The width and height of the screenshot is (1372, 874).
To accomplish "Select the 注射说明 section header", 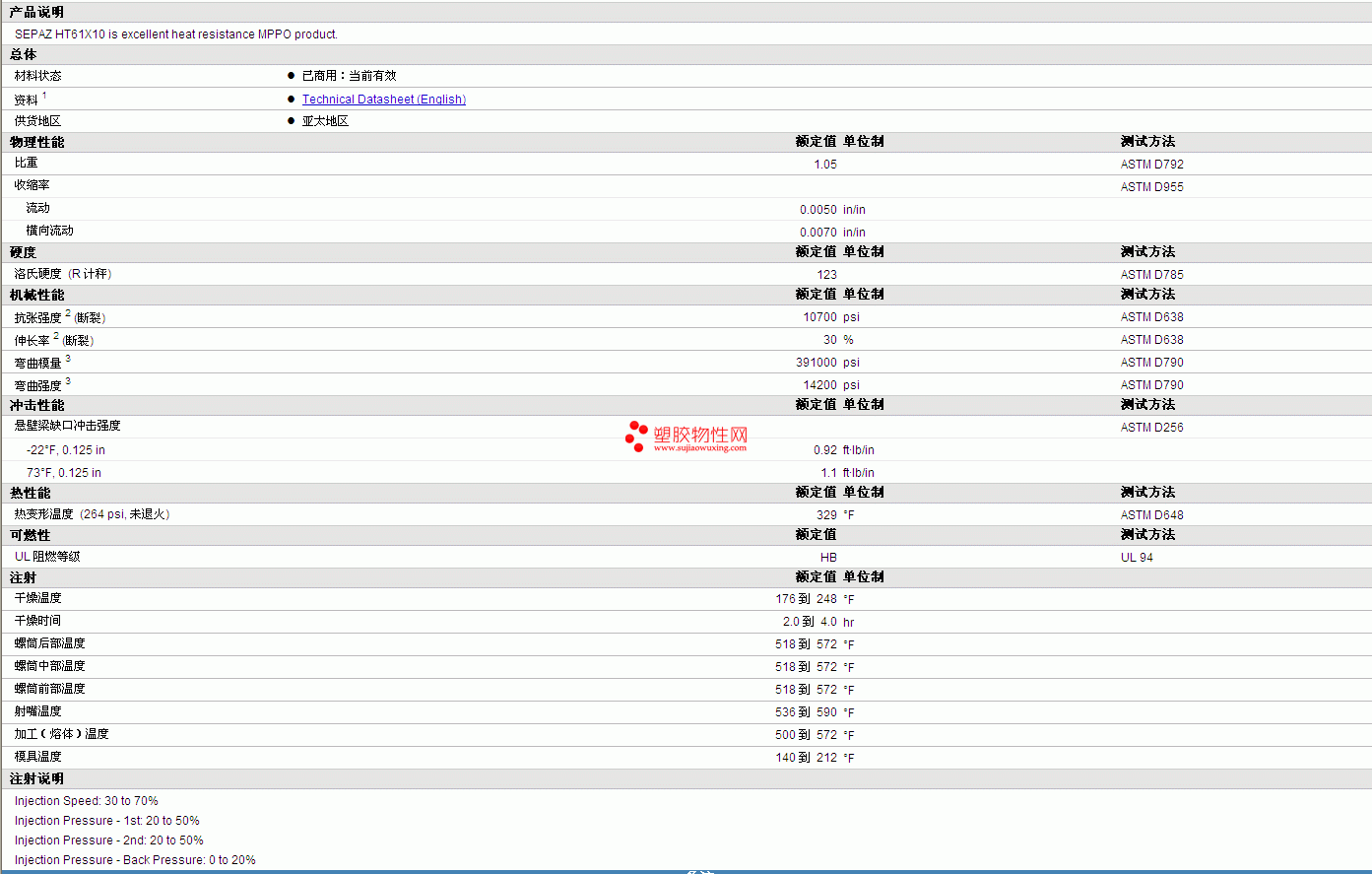I will coord(36,778).
